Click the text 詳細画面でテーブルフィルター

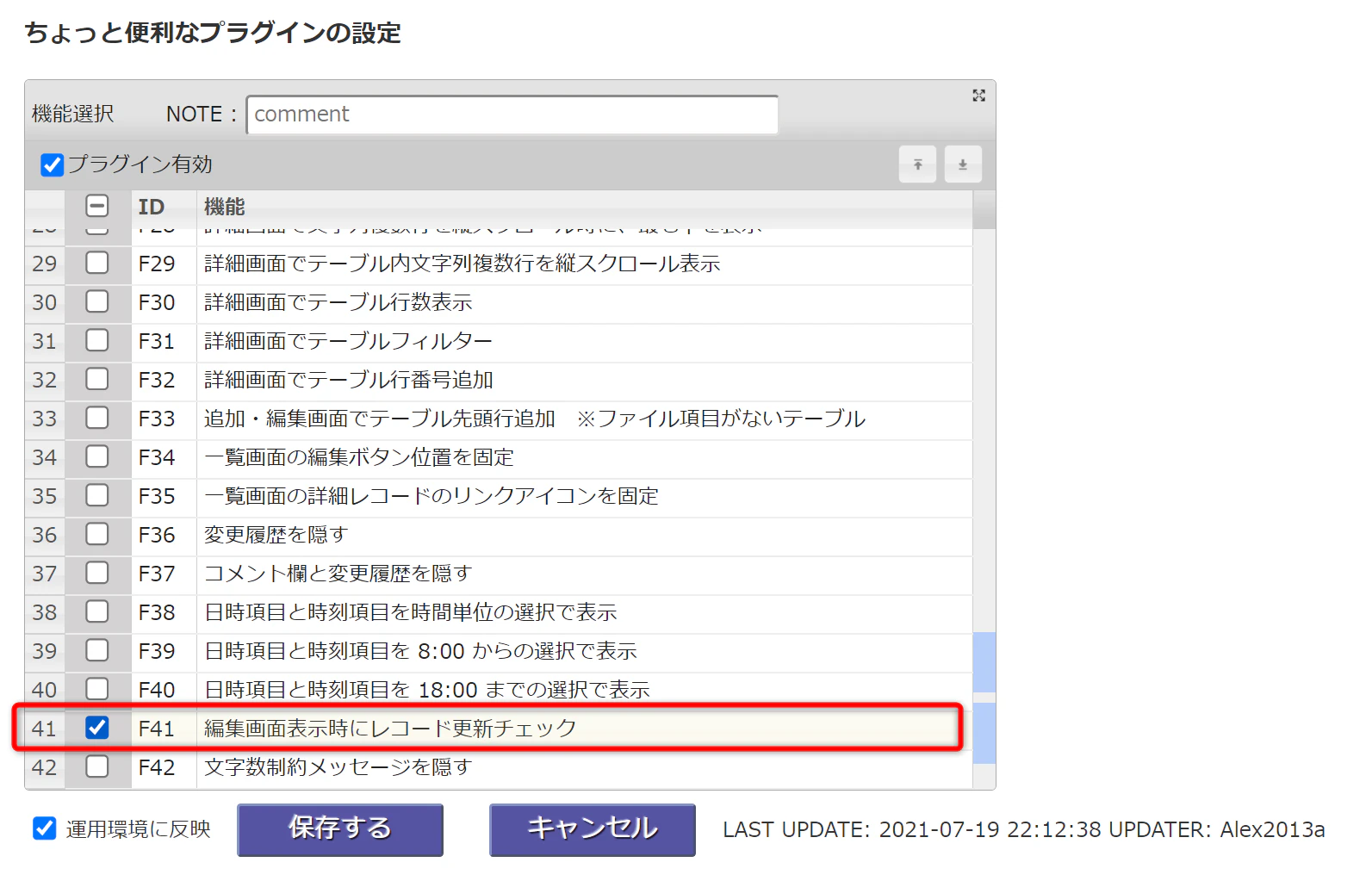pyautogui.click(x=349, y=341)
